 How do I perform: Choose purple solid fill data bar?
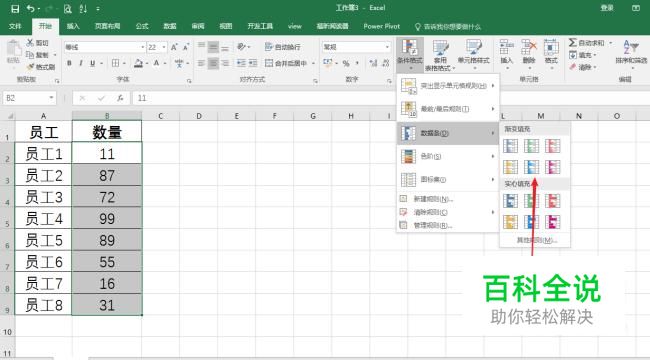tap(553, 222)
